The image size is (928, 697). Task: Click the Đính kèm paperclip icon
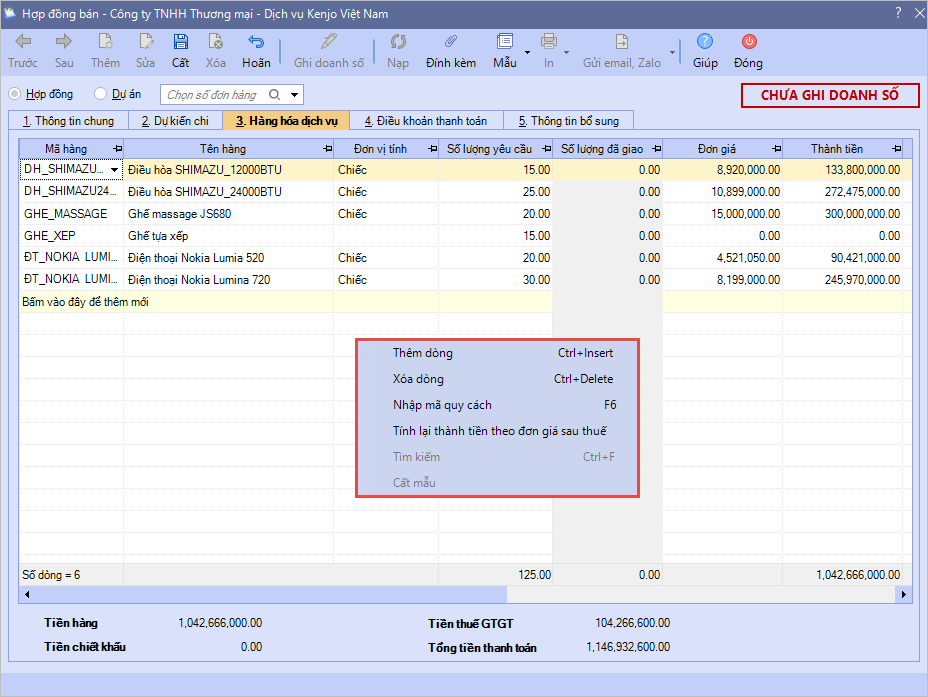click(x=451, y=42)
